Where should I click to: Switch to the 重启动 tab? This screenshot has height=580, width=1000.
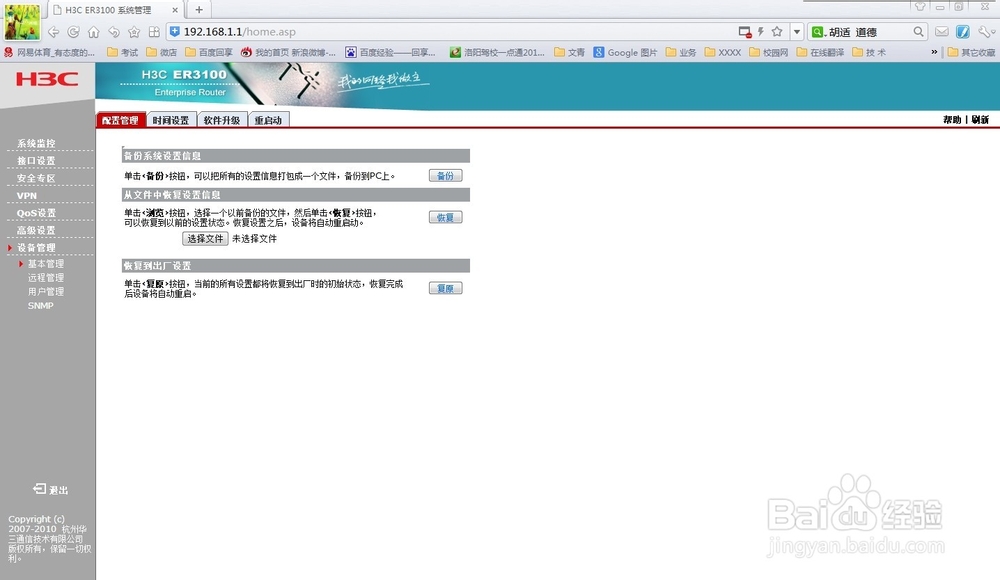click(268, 120)
